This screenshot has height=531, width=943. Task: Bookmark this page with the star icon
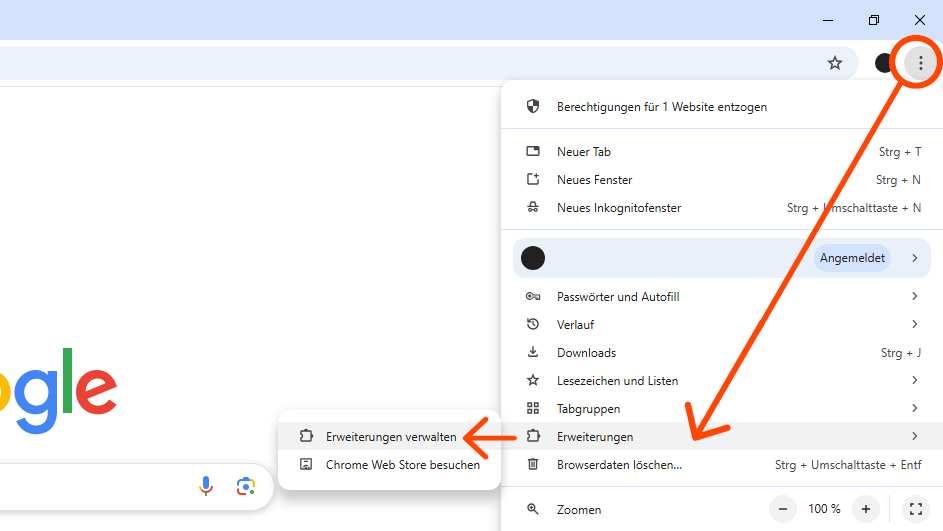pos(835,63)
